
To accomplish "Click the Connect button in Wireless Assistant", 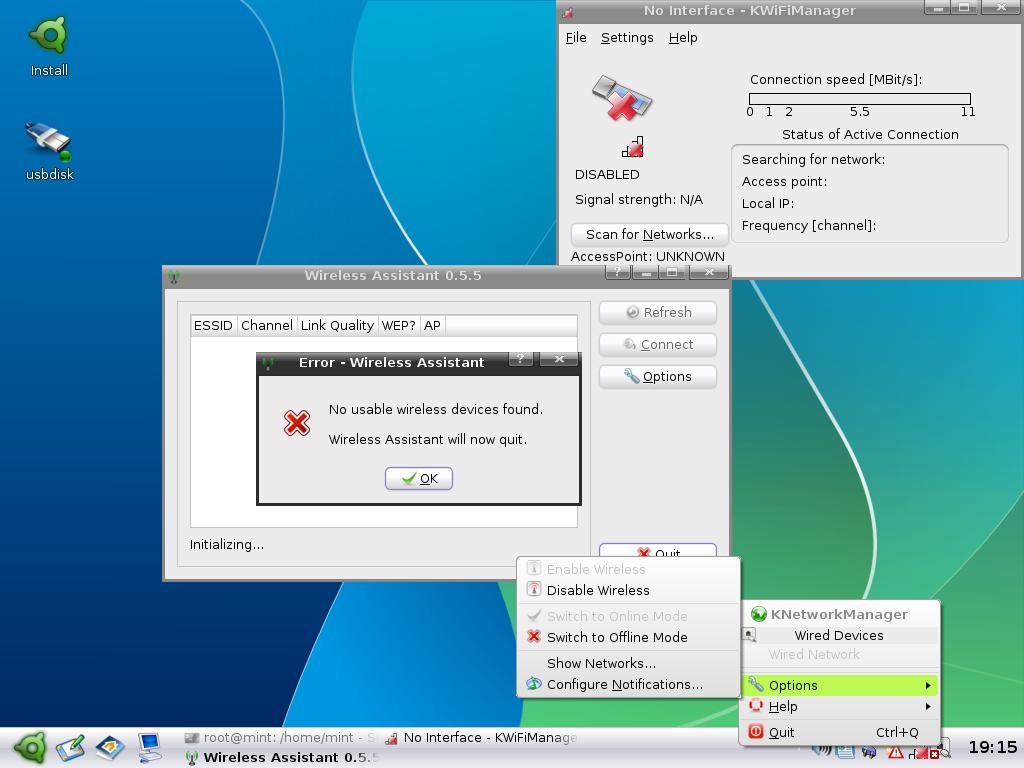I will (x=658, y=344).
